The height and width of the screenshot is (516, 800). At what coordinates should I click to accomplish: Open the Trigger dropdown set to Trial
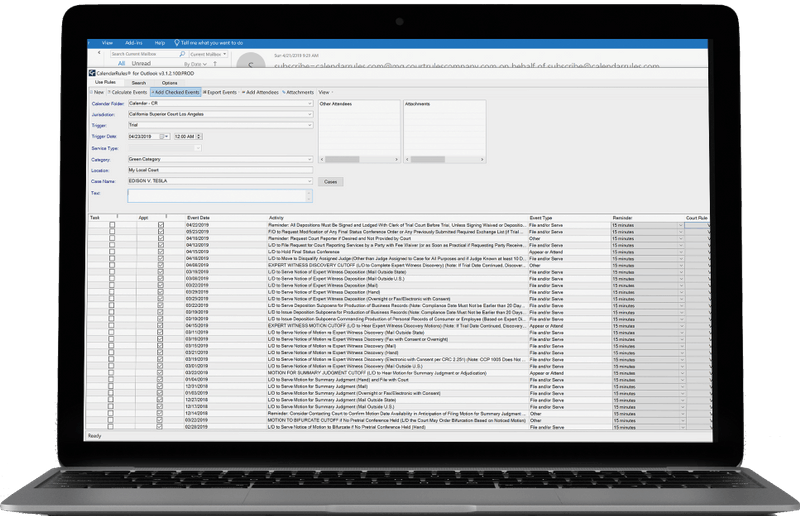pyautogui.click(x=311, y=125)
